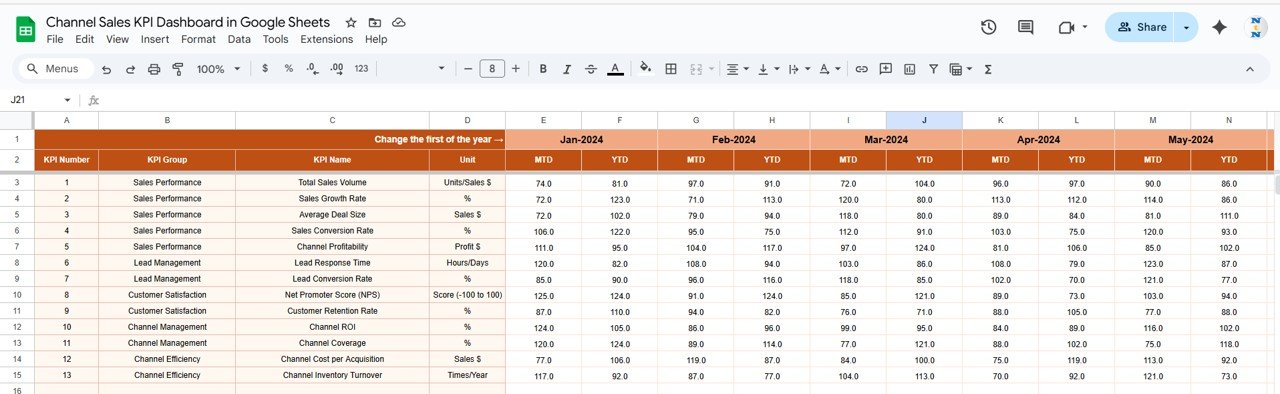Select column J header
The width and height of the screenshot is (1280, 394).
(x=924, y=120)
